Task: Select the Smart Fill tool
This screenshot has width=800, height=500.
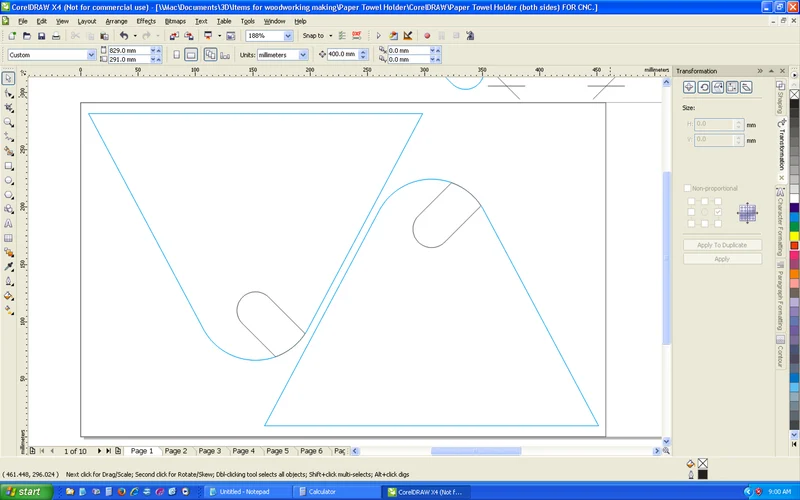Action: point(9,152)
